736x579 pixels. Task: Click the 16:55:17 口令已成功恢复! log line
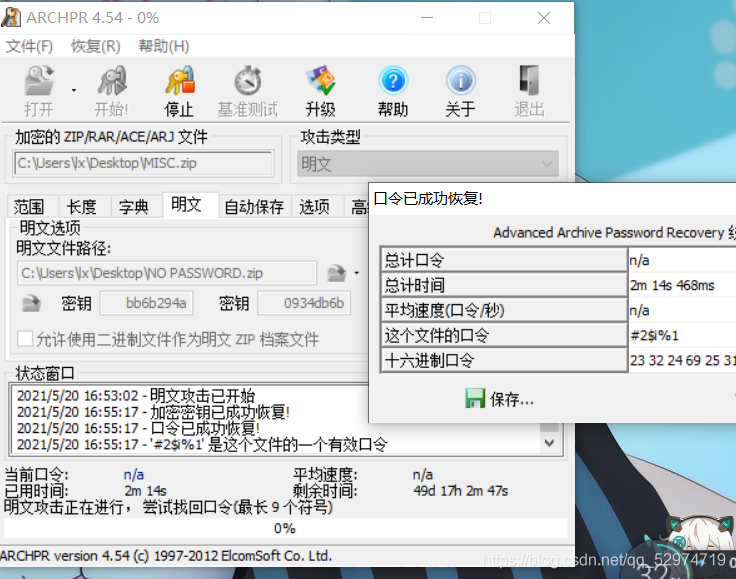point(138,428)
